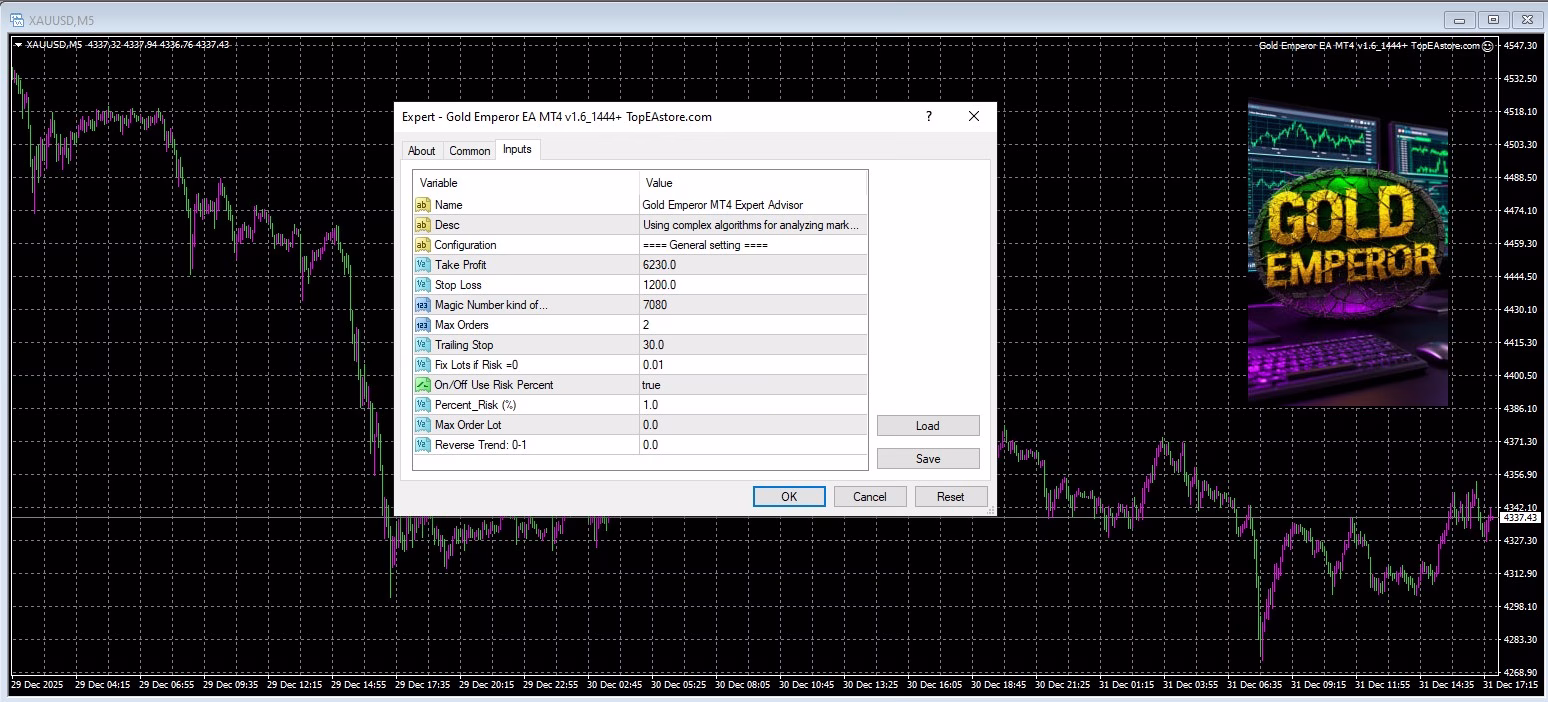Click the OK button
This screenshot has width=1548, height=702.
pyautogui.click(x=789, y=497)
